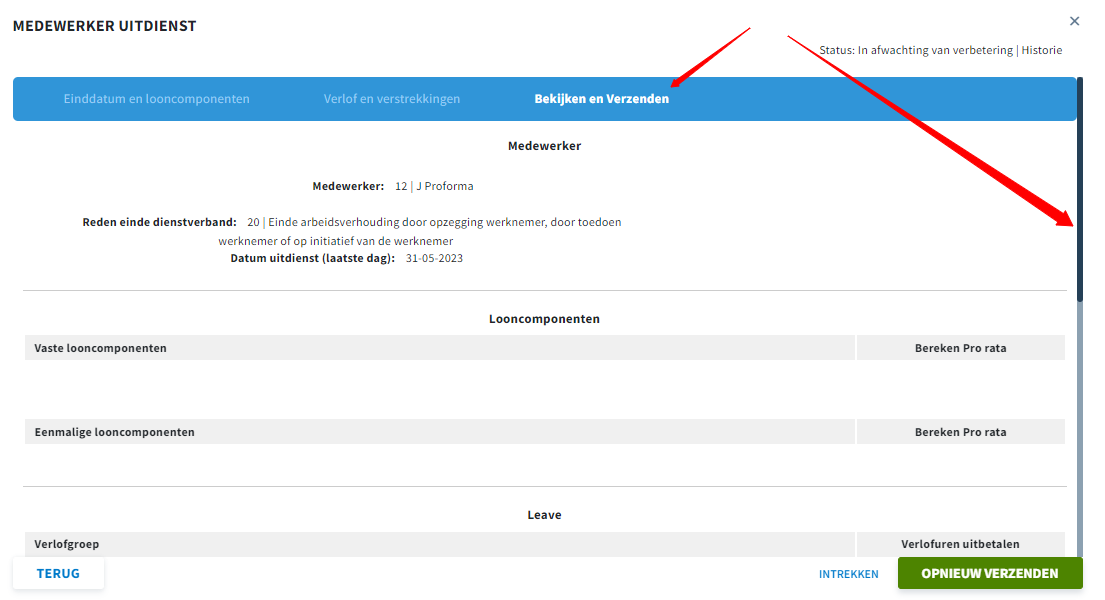The height and width of the screenshot is (600, 1105).
Task: Select status text 'In afwachting van verbetering'
Action: 935,50
